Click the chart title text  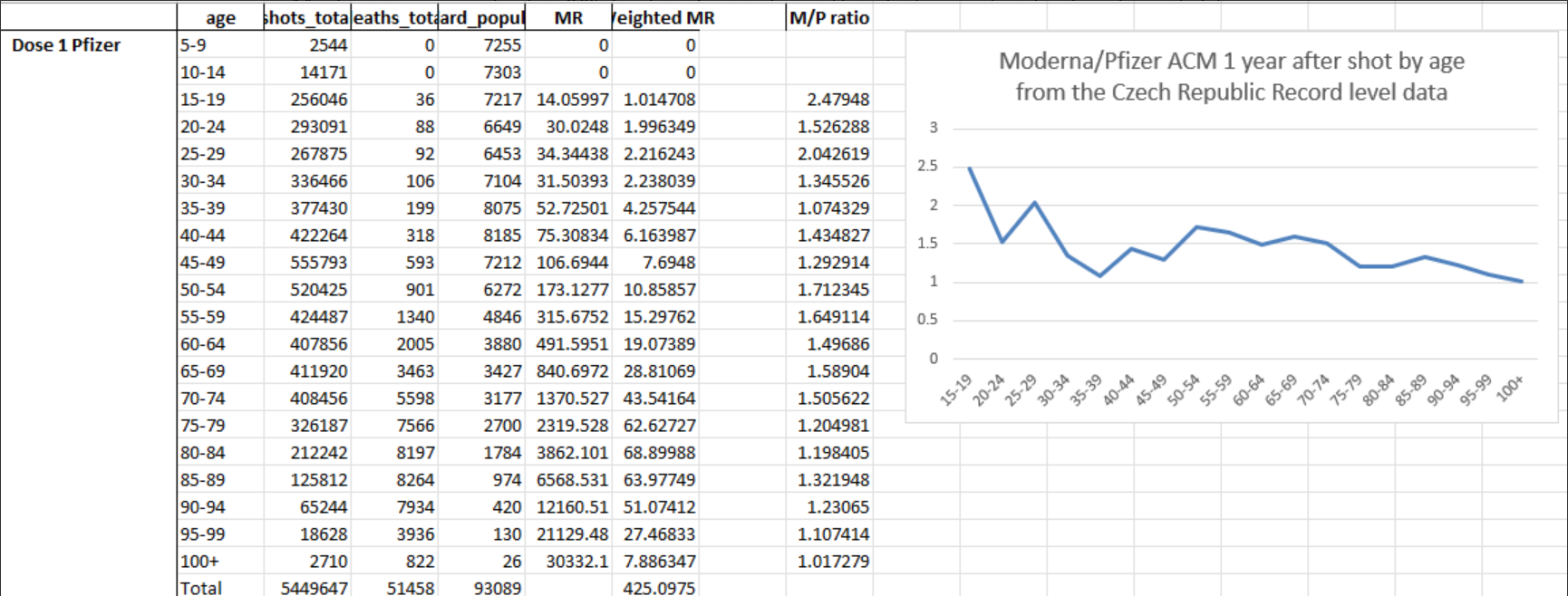(x=1231, y=76)
